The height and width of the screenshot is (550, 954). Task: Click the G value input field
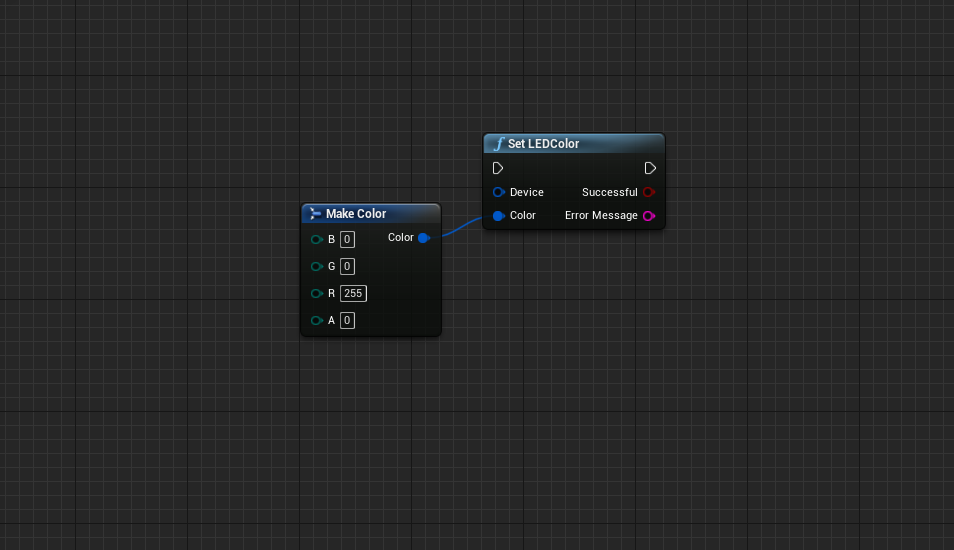tap(347, 267)
